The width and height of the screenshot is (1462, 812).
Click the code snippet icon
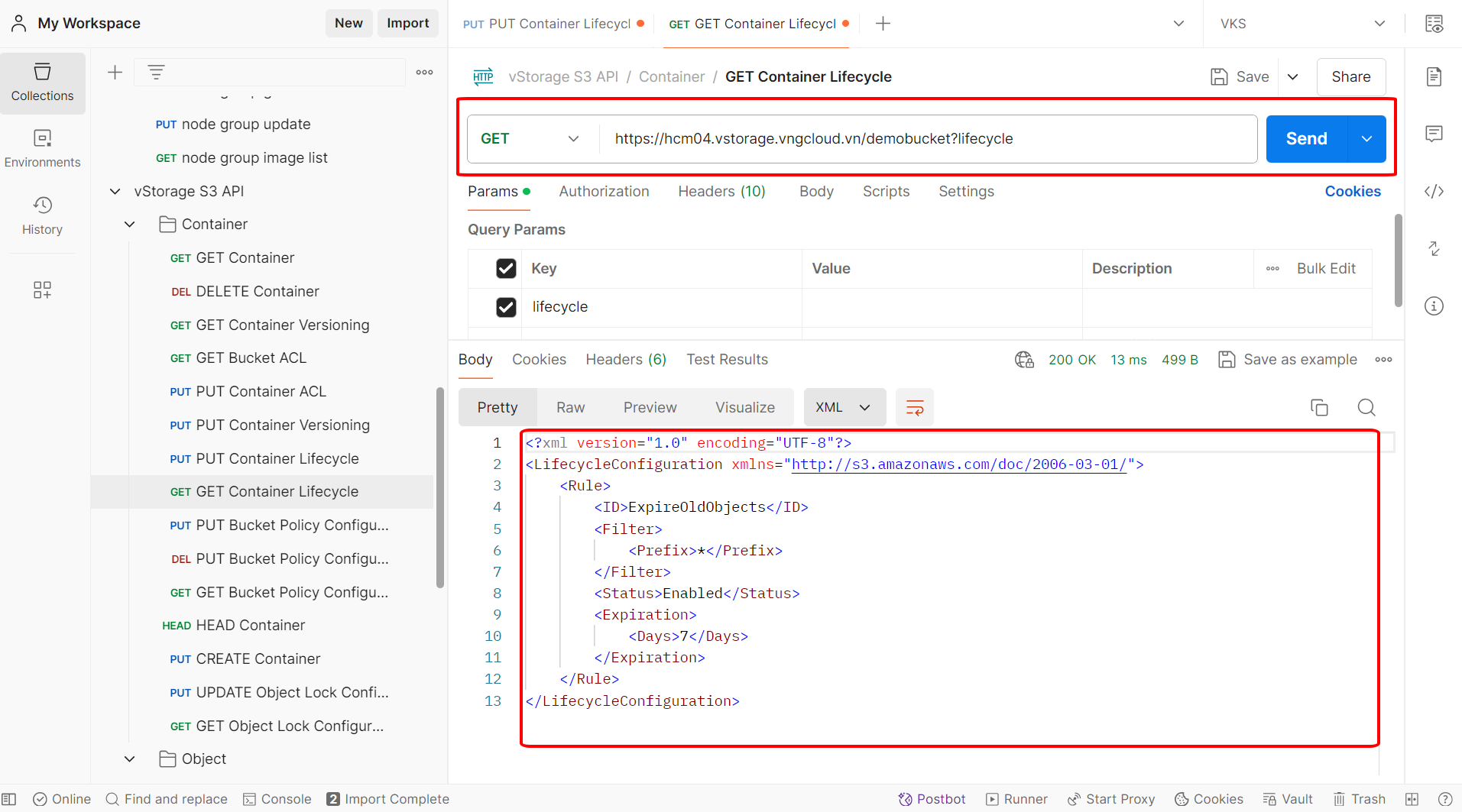click(x=1434, y=192)
